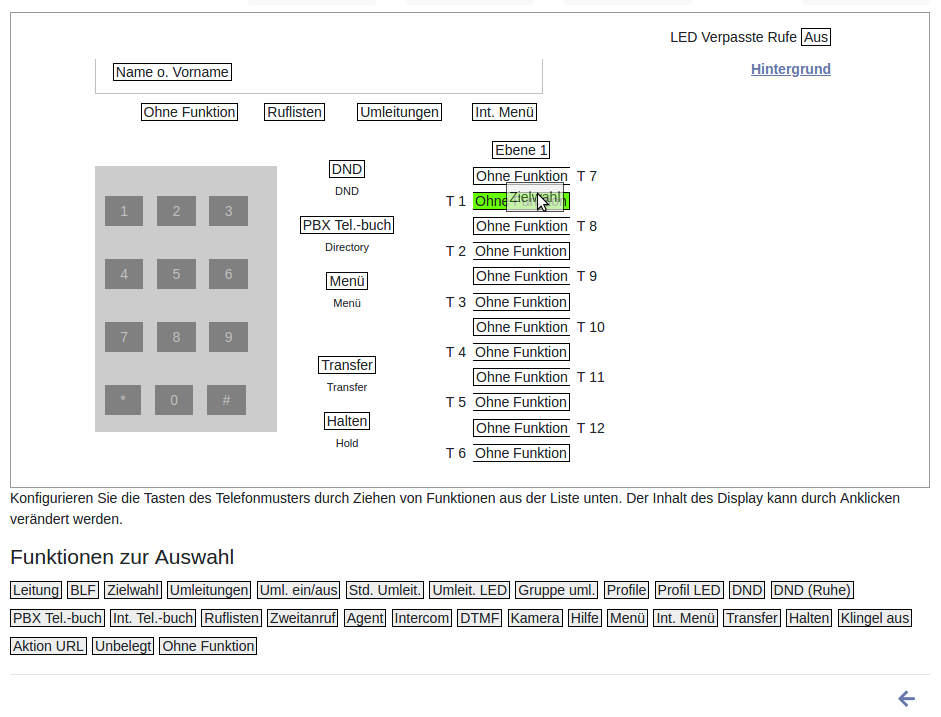The height and width of the screenshot is (717, 941).
Task: Select the Name o. Vorname display field
Action: point(172,72)
